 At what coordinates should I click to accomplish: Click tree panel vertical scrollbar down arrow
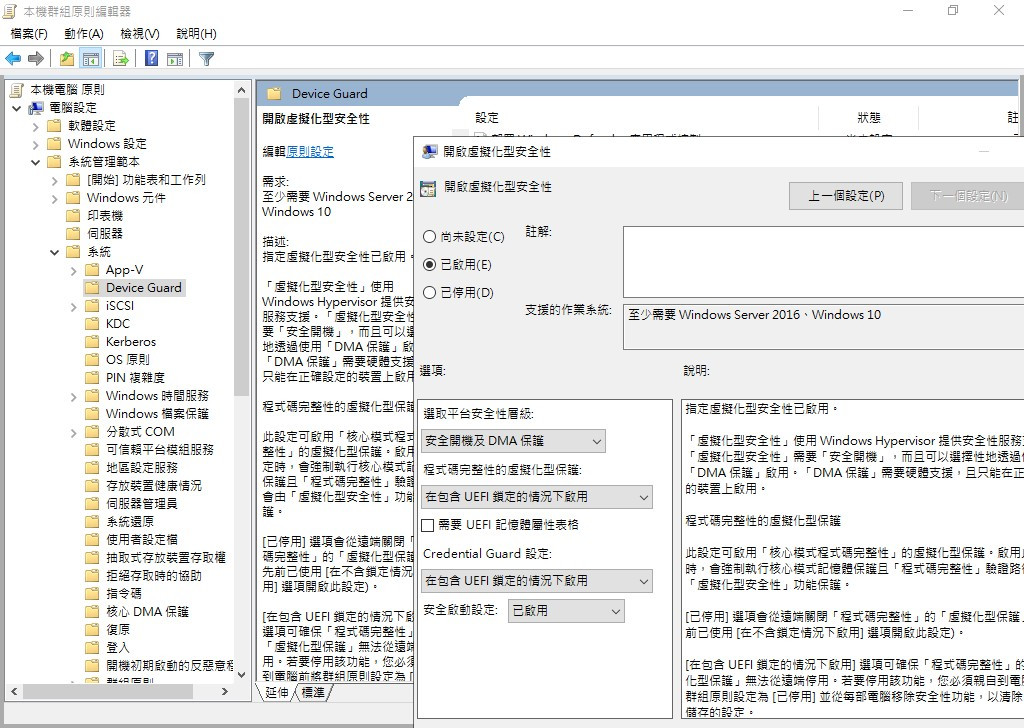click(242, 674)
